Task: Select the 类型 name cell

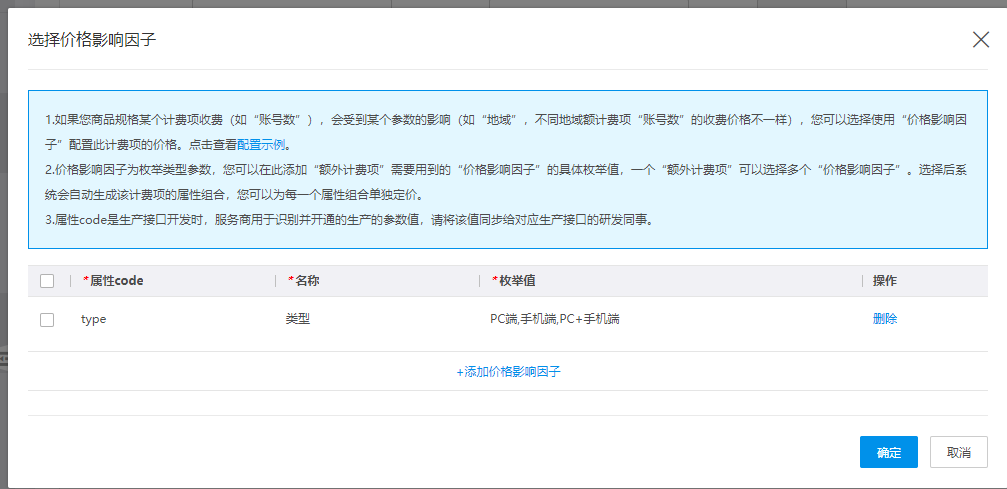Action: 298,319
